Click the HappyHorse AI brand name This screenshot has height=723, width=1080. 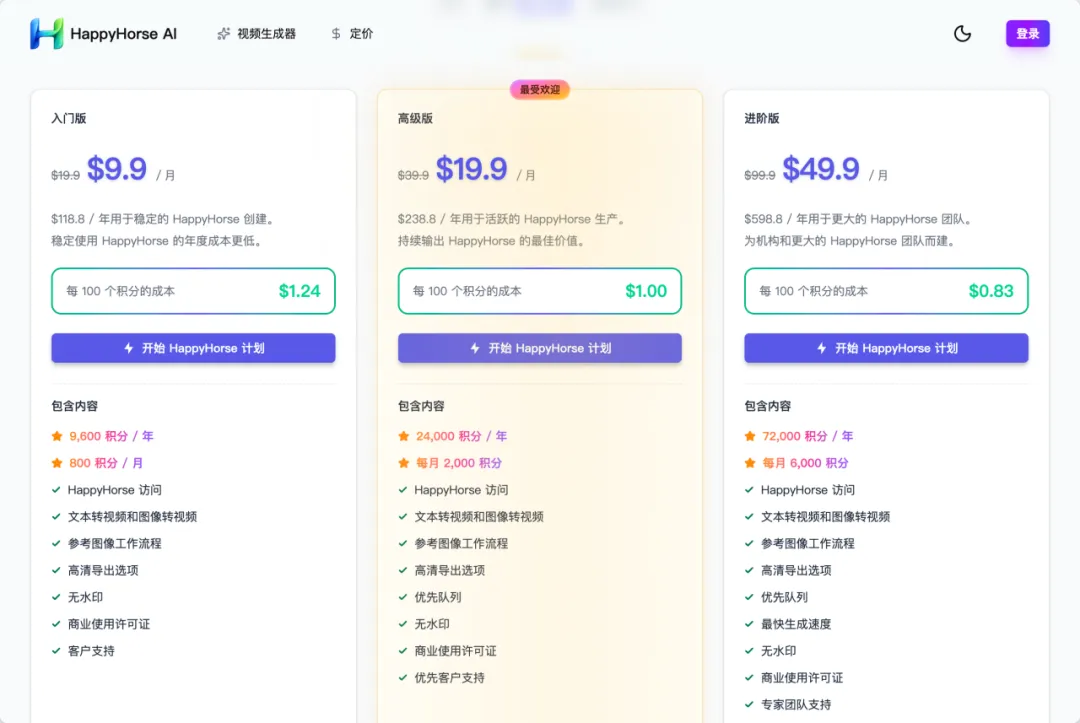[x=123, y=34]
